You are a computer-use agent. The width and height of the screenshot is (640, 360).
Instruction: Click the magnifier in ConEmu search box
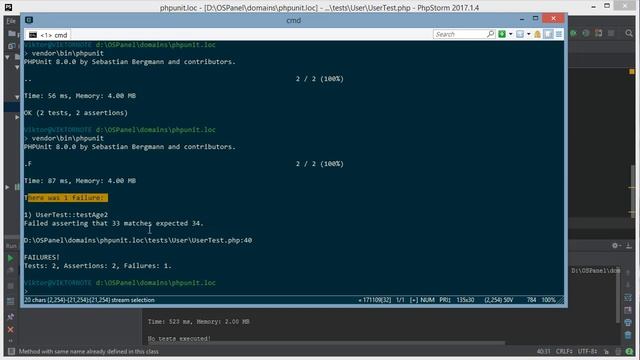point(490,34)
